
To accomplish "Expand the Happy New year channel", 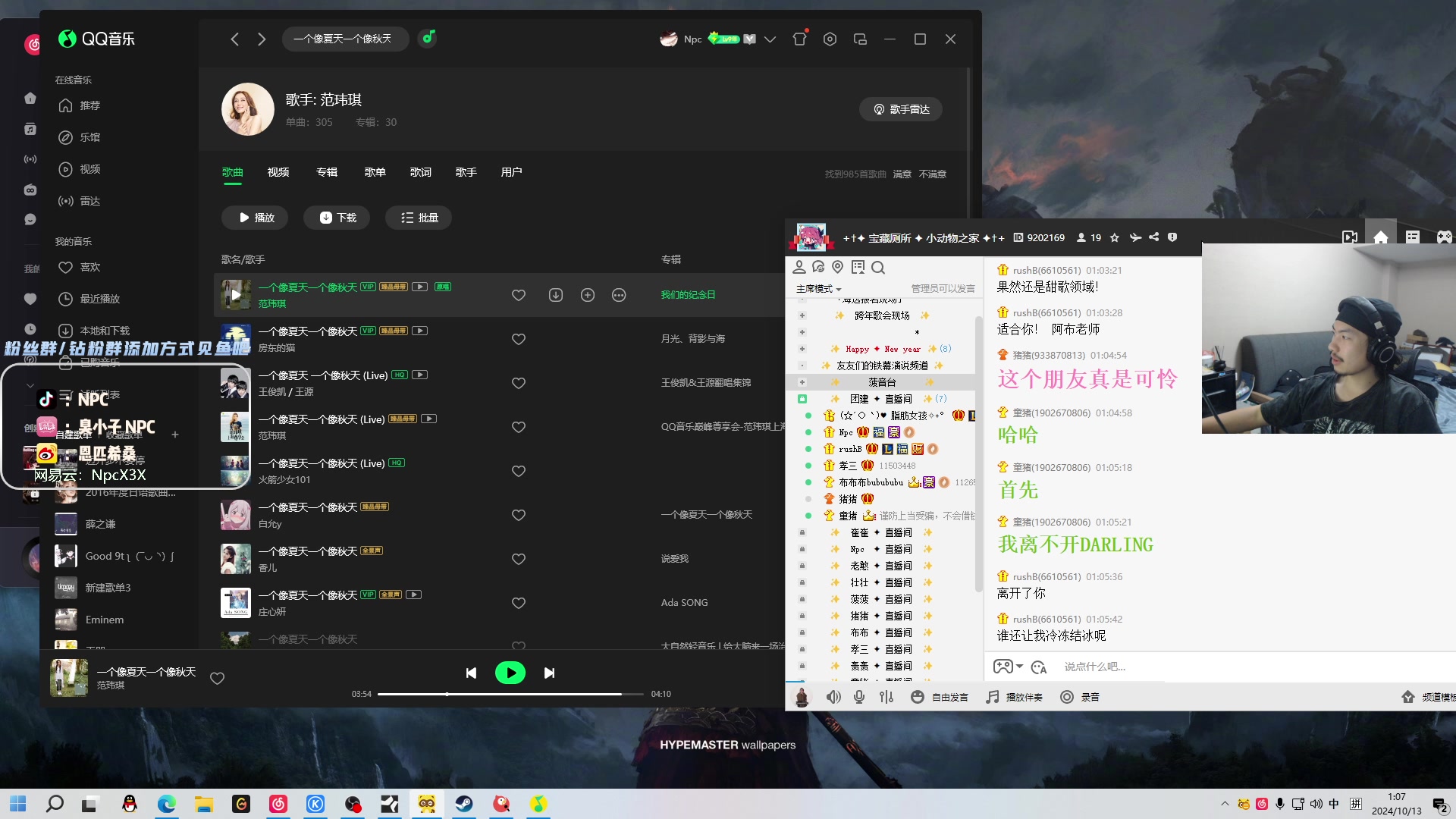I will point(802,349).
